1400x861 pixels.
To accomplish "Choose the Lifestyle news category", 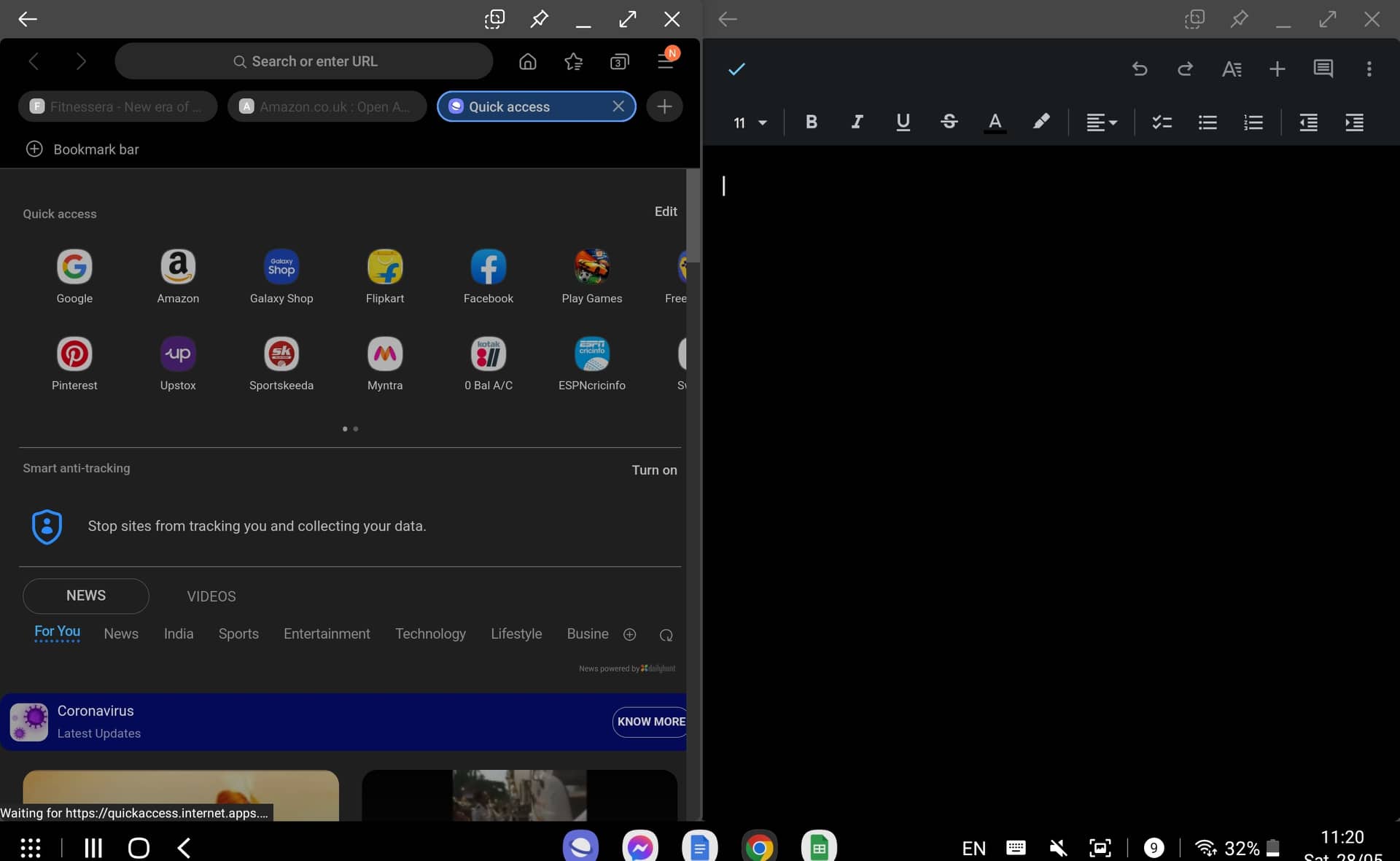I will click(516, 634).
